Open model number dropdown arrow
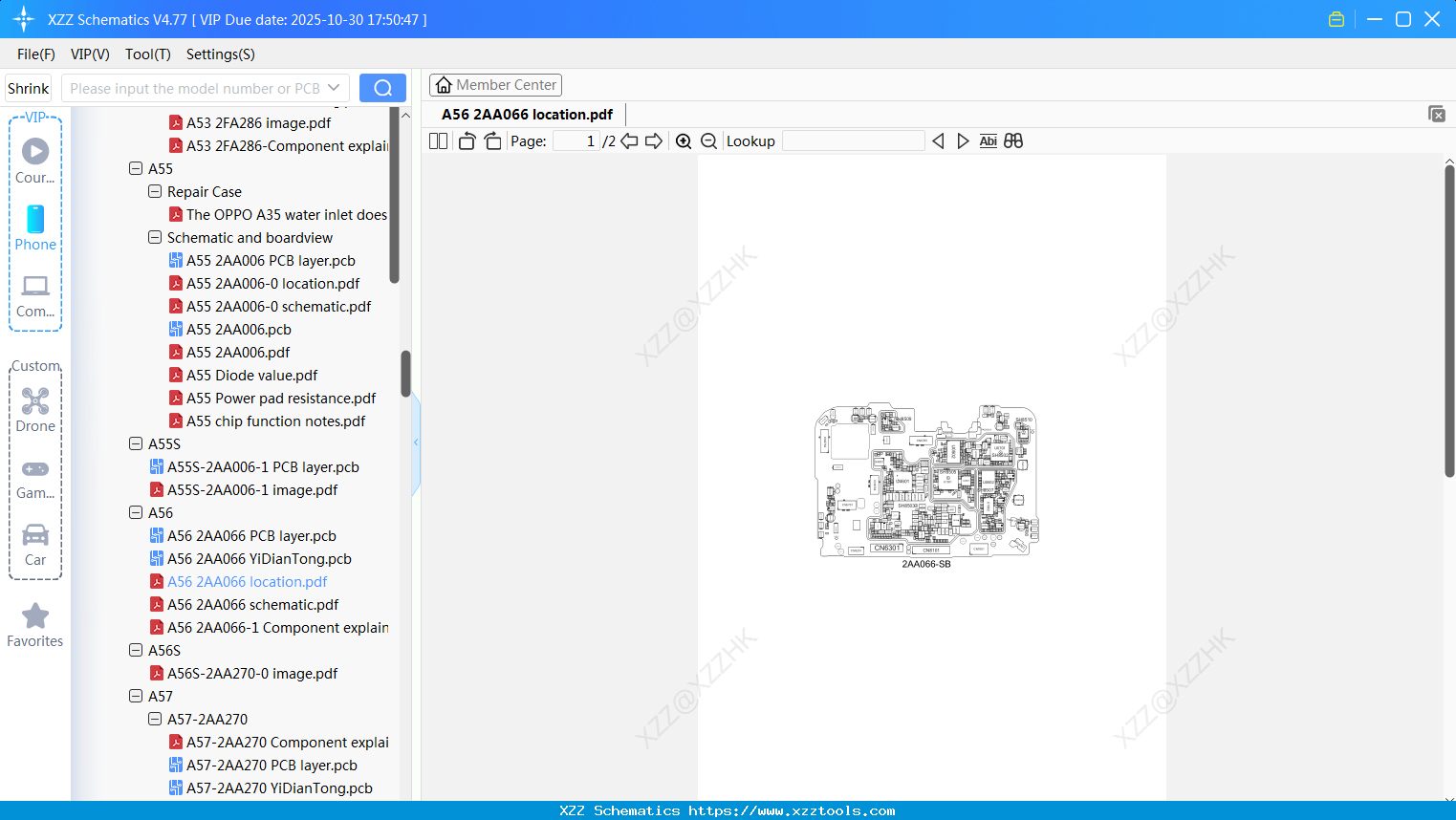 (x=334, y=88)
